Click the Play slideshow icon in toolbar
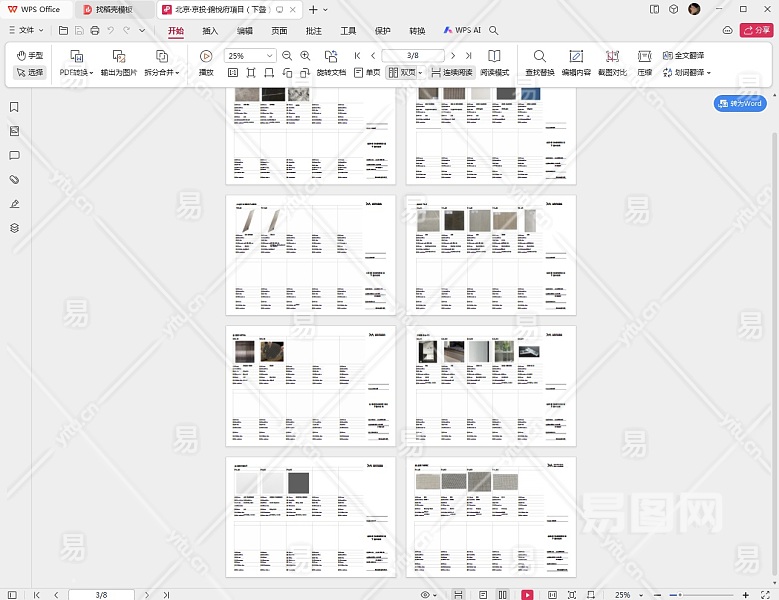 click(x=206, y=57)
